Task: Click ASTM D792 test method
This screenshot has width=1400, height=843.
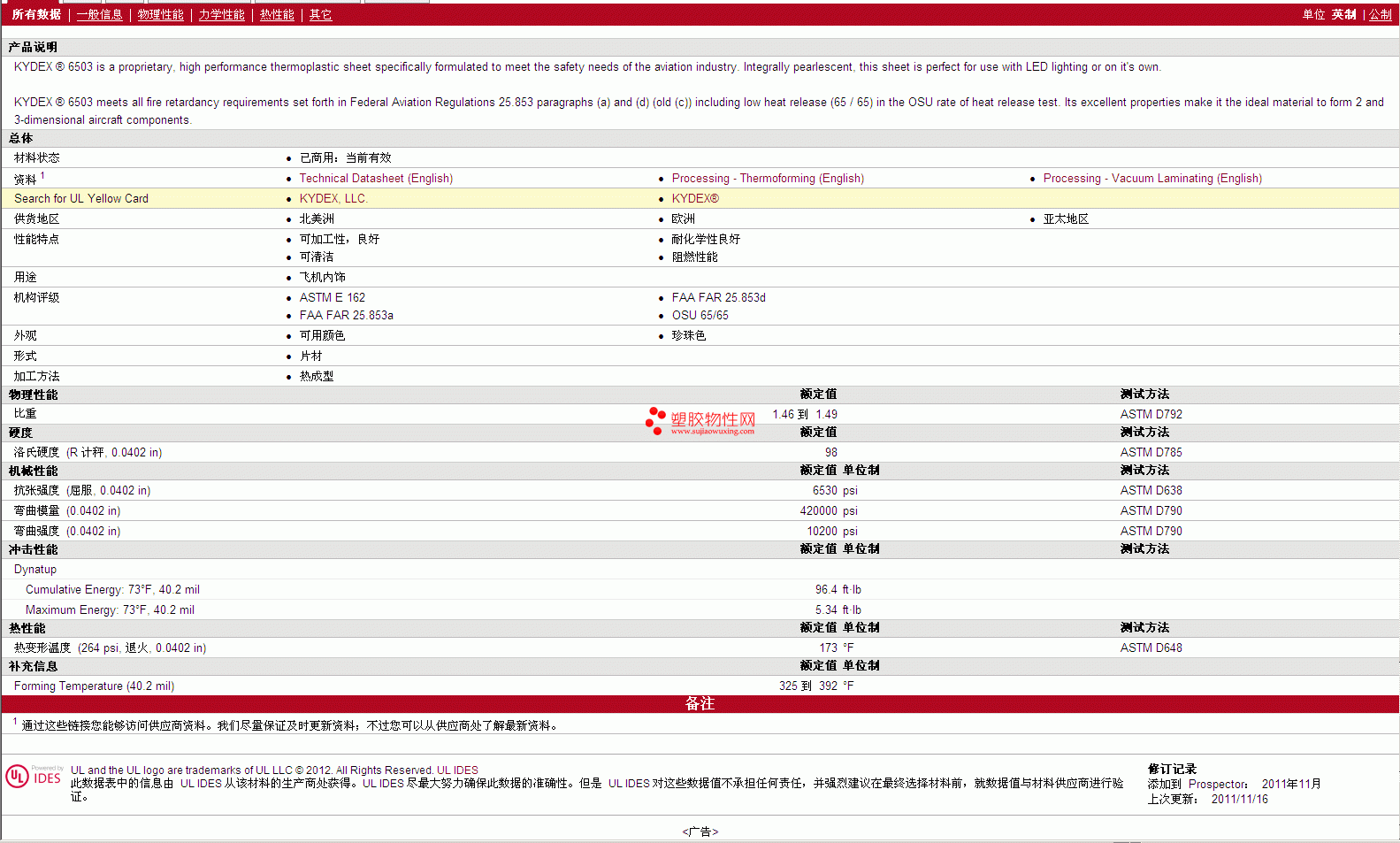Action: click(1151, 415)
